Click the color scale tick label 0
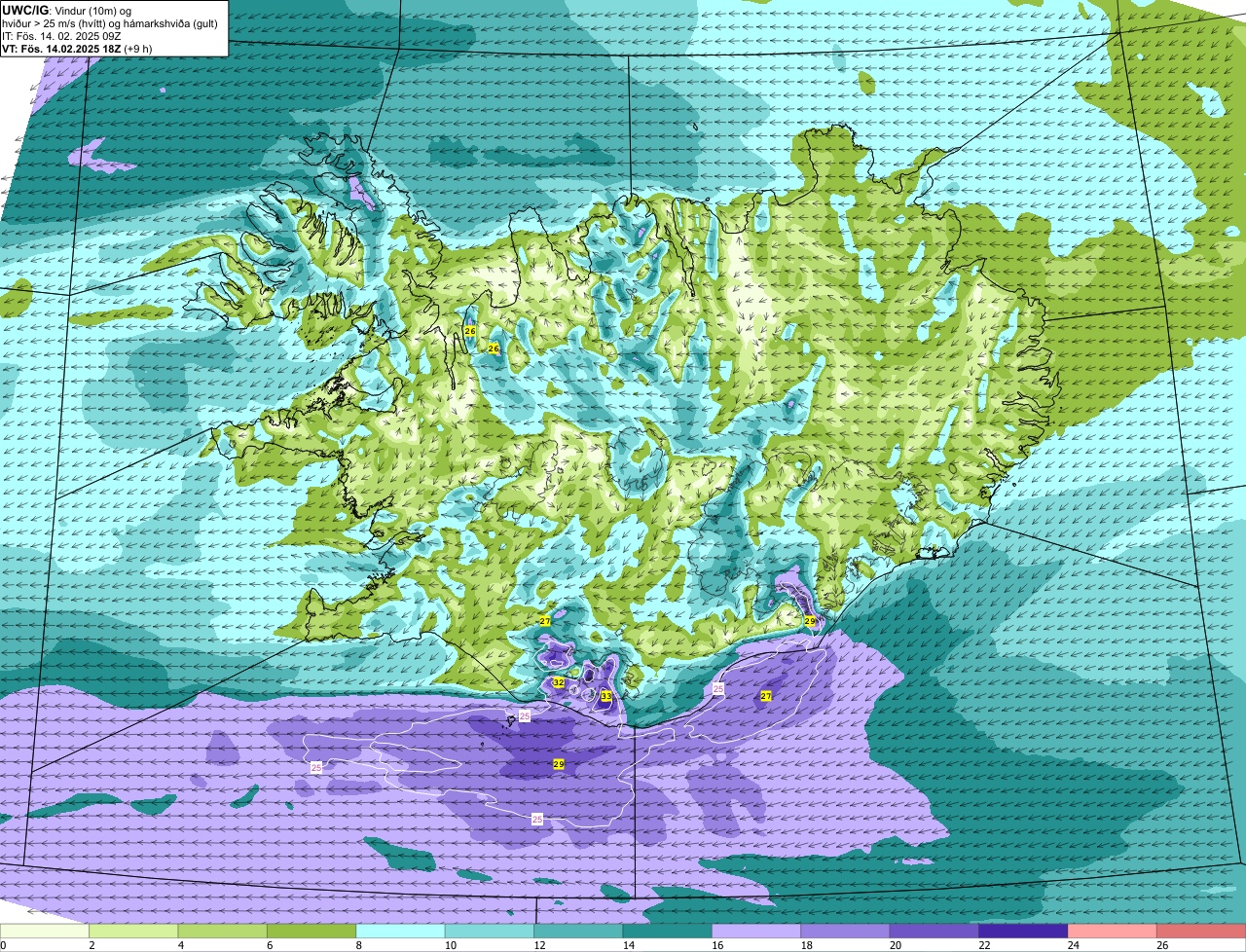 pos(3,945)
